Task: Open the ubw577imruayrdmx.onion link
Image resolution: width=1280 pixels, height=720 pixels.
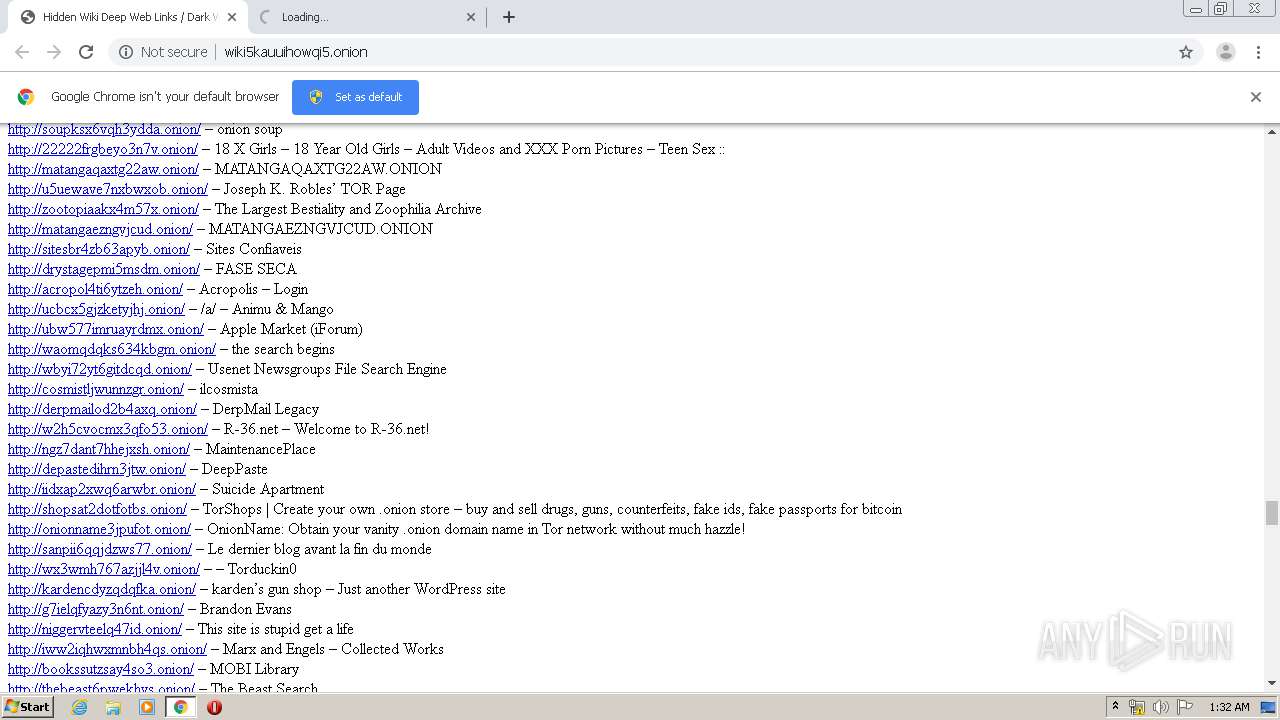Action: click(x=106, y=329)
